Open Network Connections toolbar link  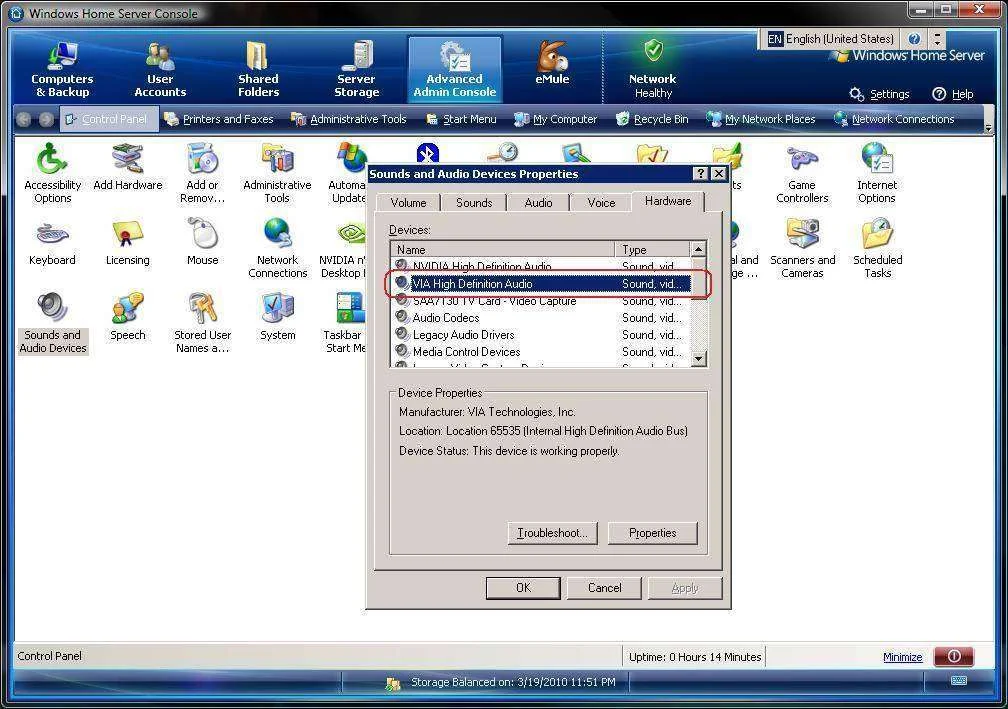(894, 119)
